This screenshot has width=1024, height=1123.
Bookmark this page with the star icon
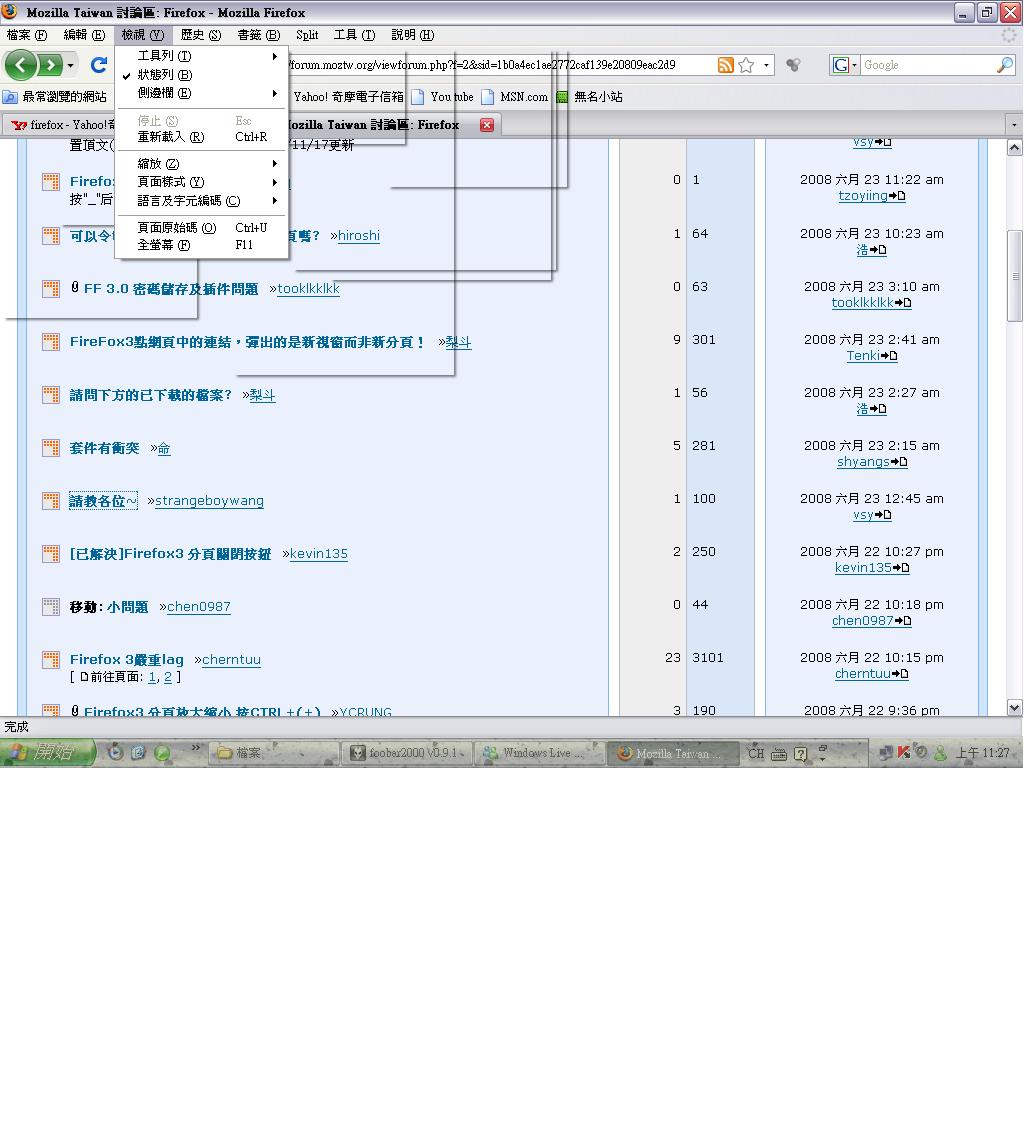[x=746, y=65]
